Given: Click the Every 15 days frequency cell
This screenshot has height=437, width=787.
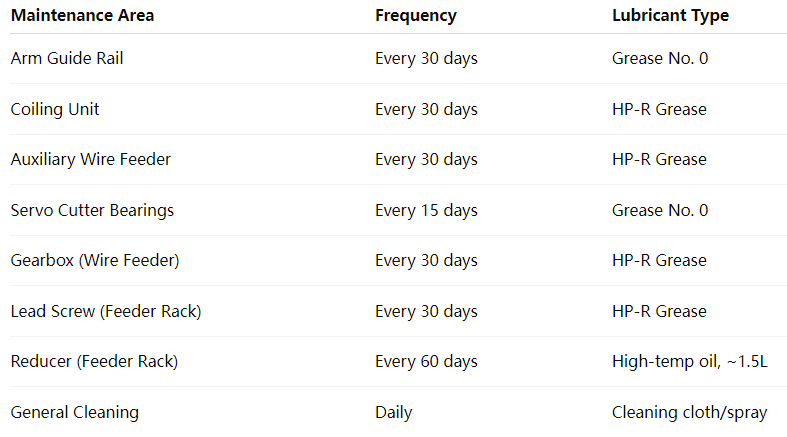Looking at the screenshot, I should [427, 210].
